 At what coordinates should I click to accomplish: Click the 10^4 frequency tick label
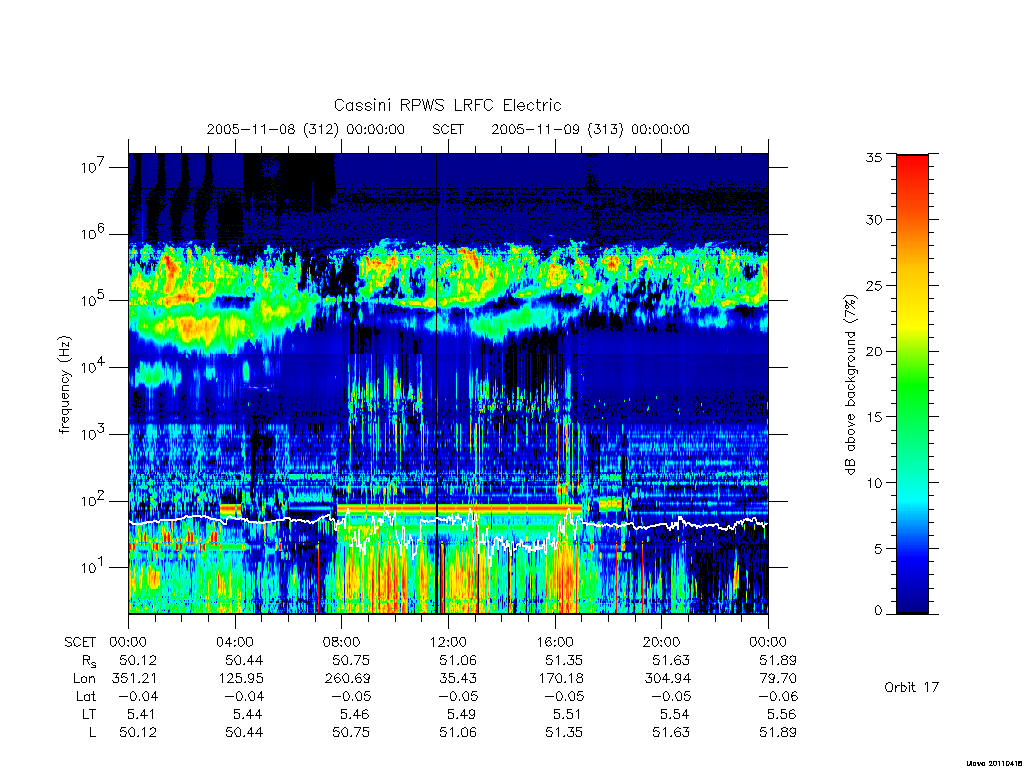point(94,366)
